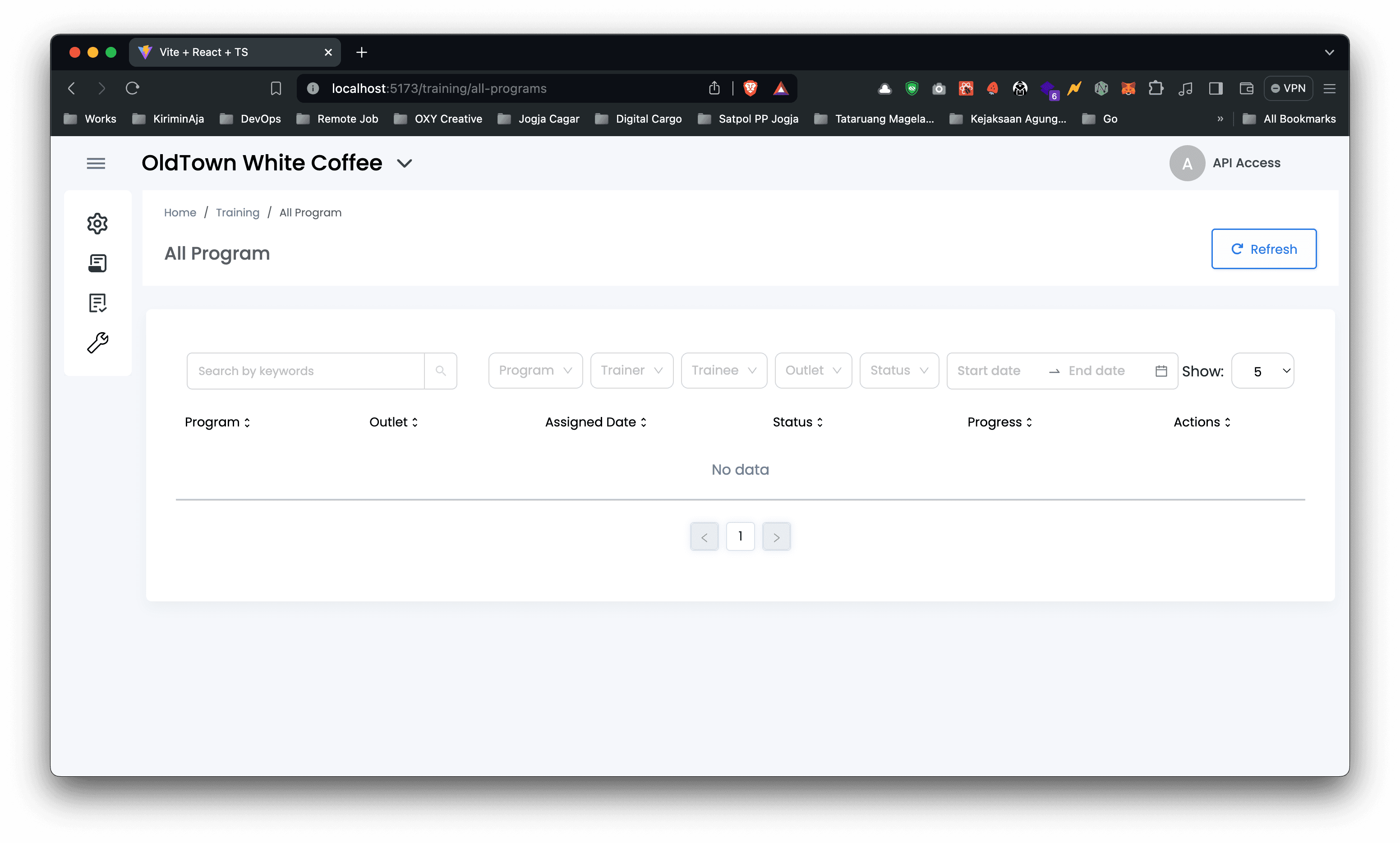Expand the Status filter dropdown

coord(898,370)
